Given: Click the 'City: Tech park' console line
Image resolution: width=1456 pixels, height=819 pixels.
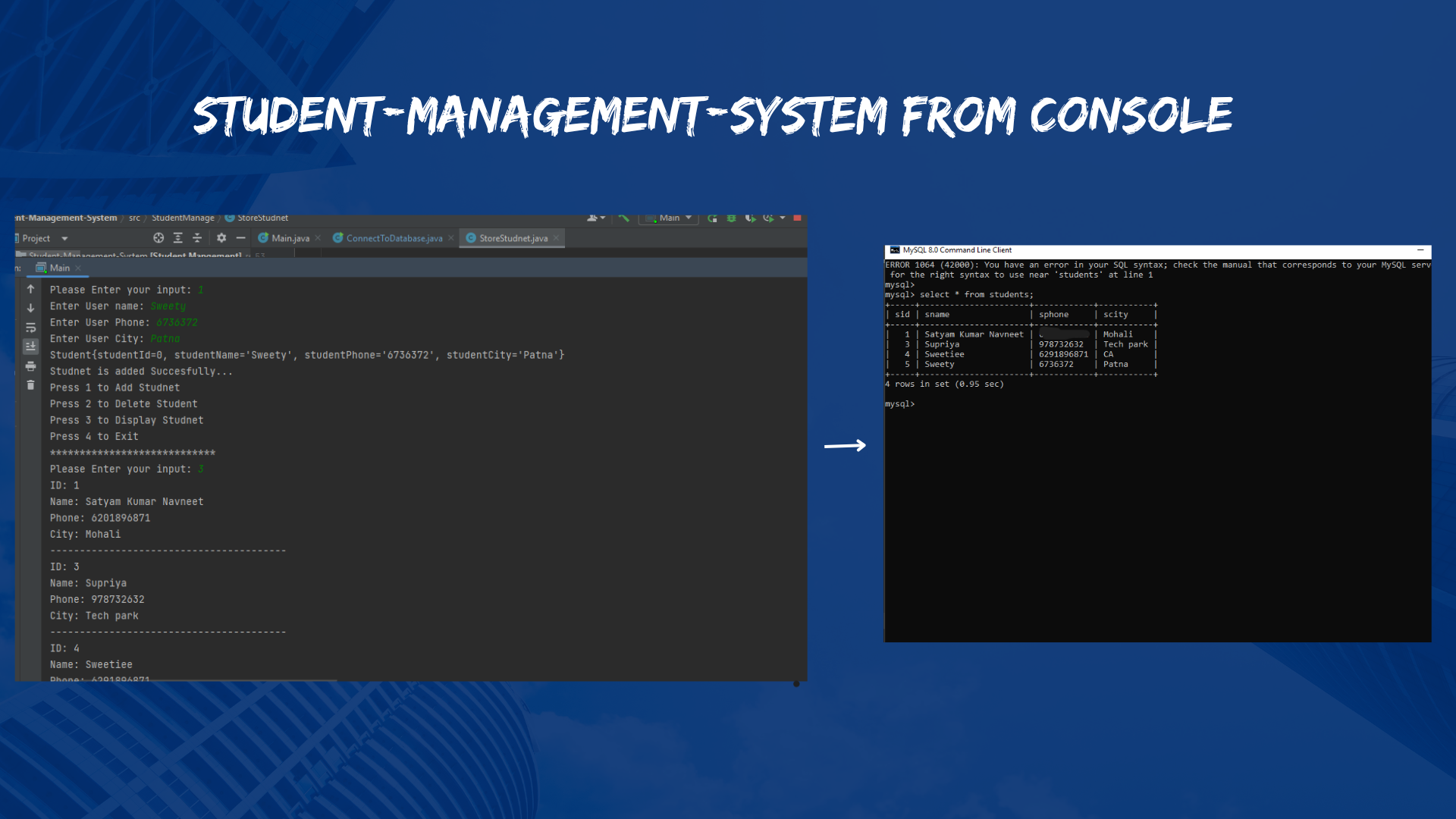Looking at the screenshot, I should pos(94,616).
